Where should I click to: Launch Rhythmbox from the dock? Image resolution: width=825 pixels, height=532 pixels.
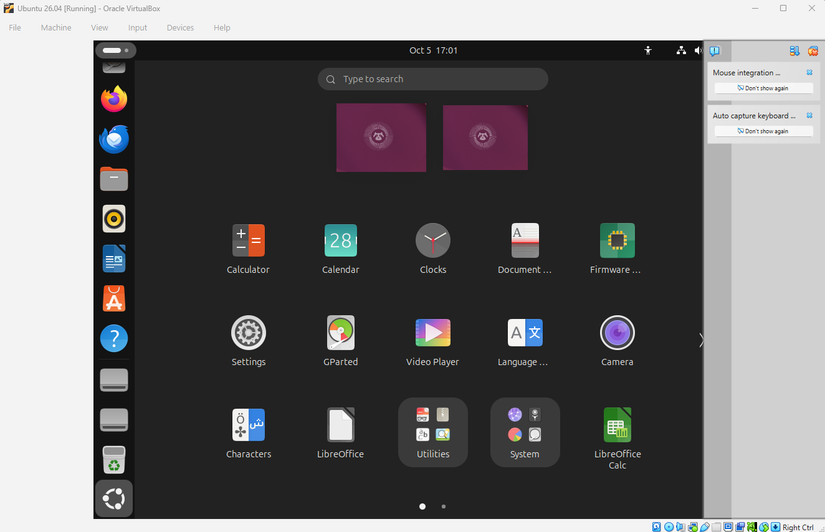(x=114, y=218)
